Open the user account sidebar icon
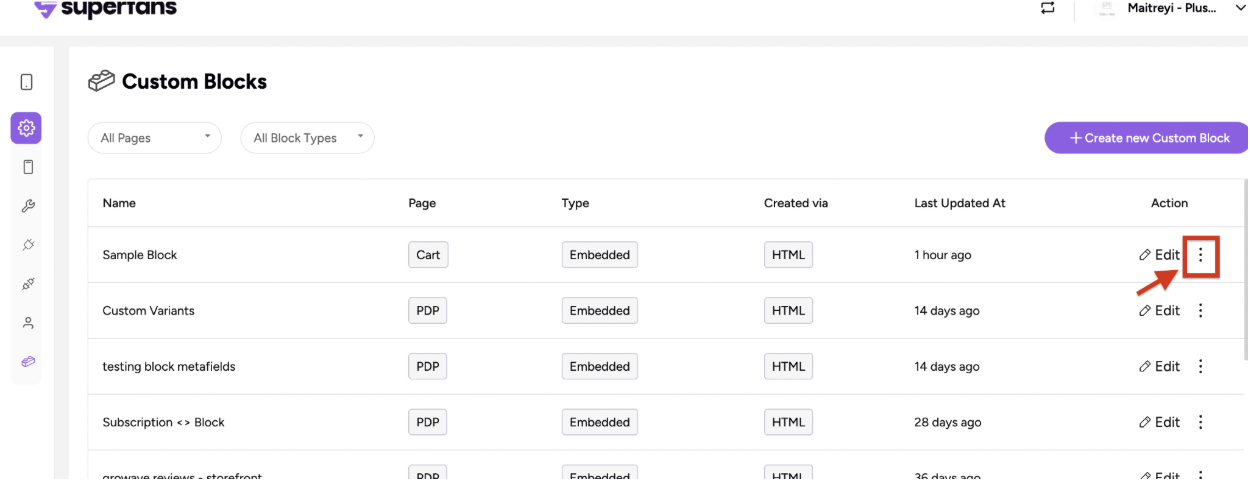Screen dimensions: 1250x490 [28, 323]
